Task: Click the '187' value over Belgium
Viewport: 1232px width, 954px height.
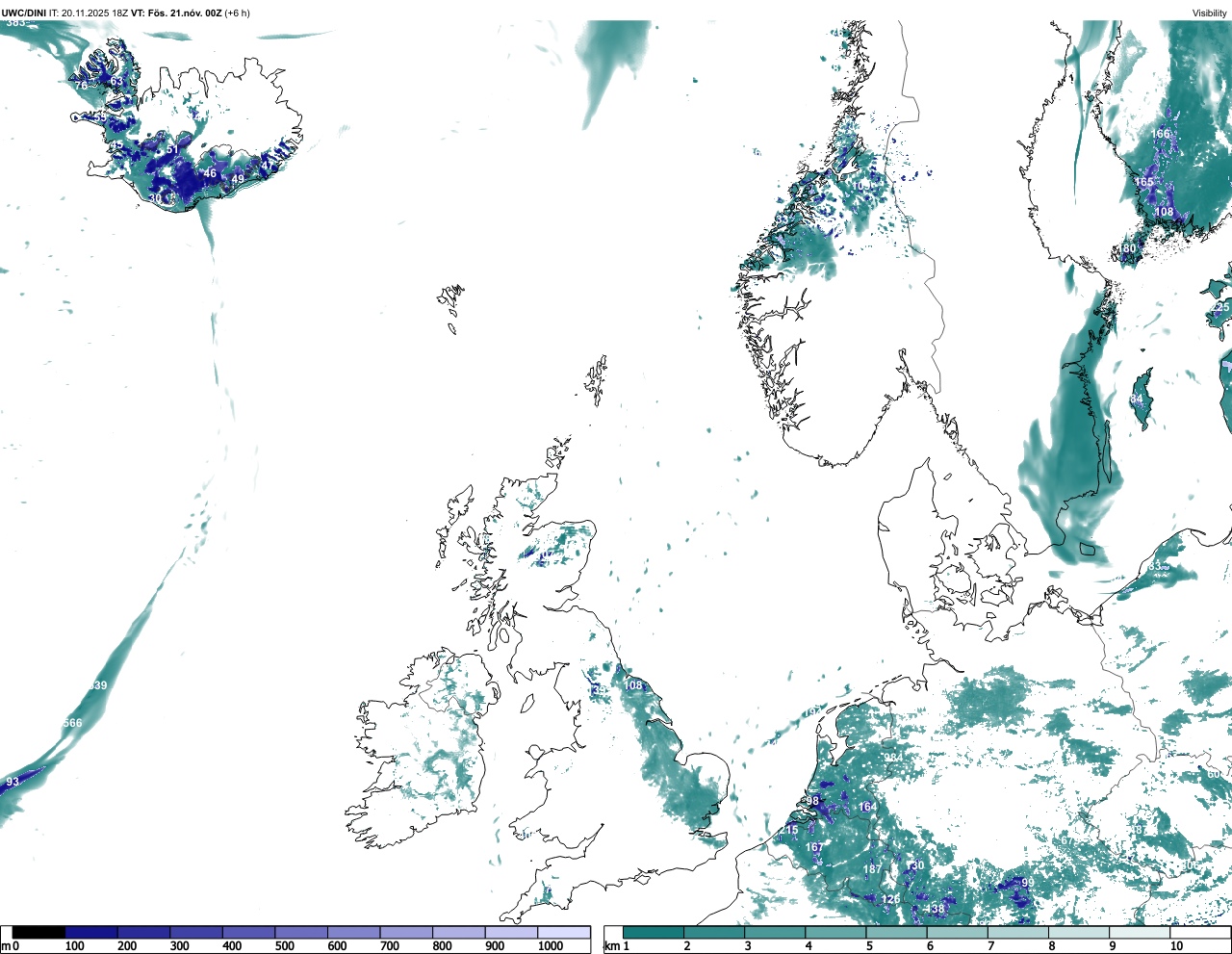Action: tap(872, 869)
